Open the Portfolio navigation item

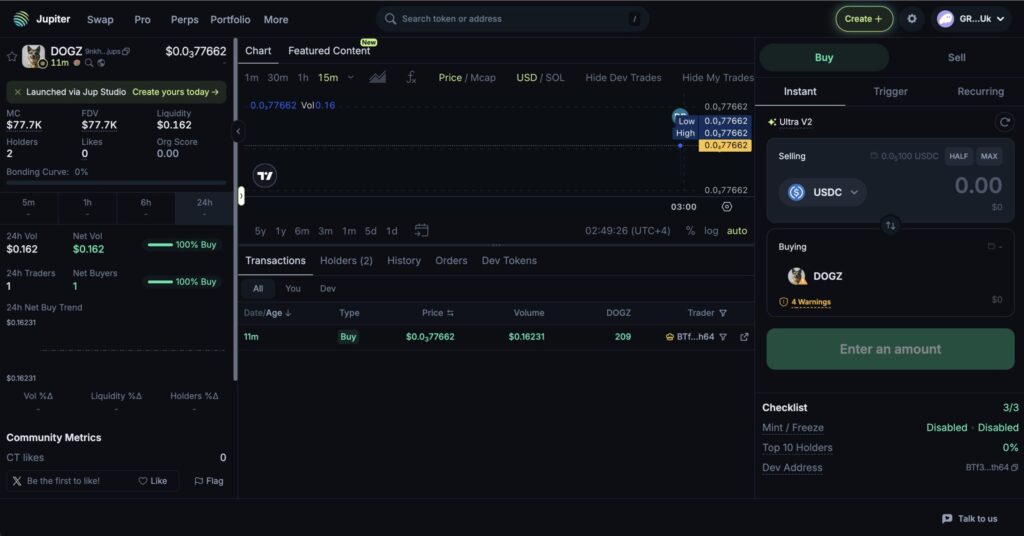tap(230, 20)
